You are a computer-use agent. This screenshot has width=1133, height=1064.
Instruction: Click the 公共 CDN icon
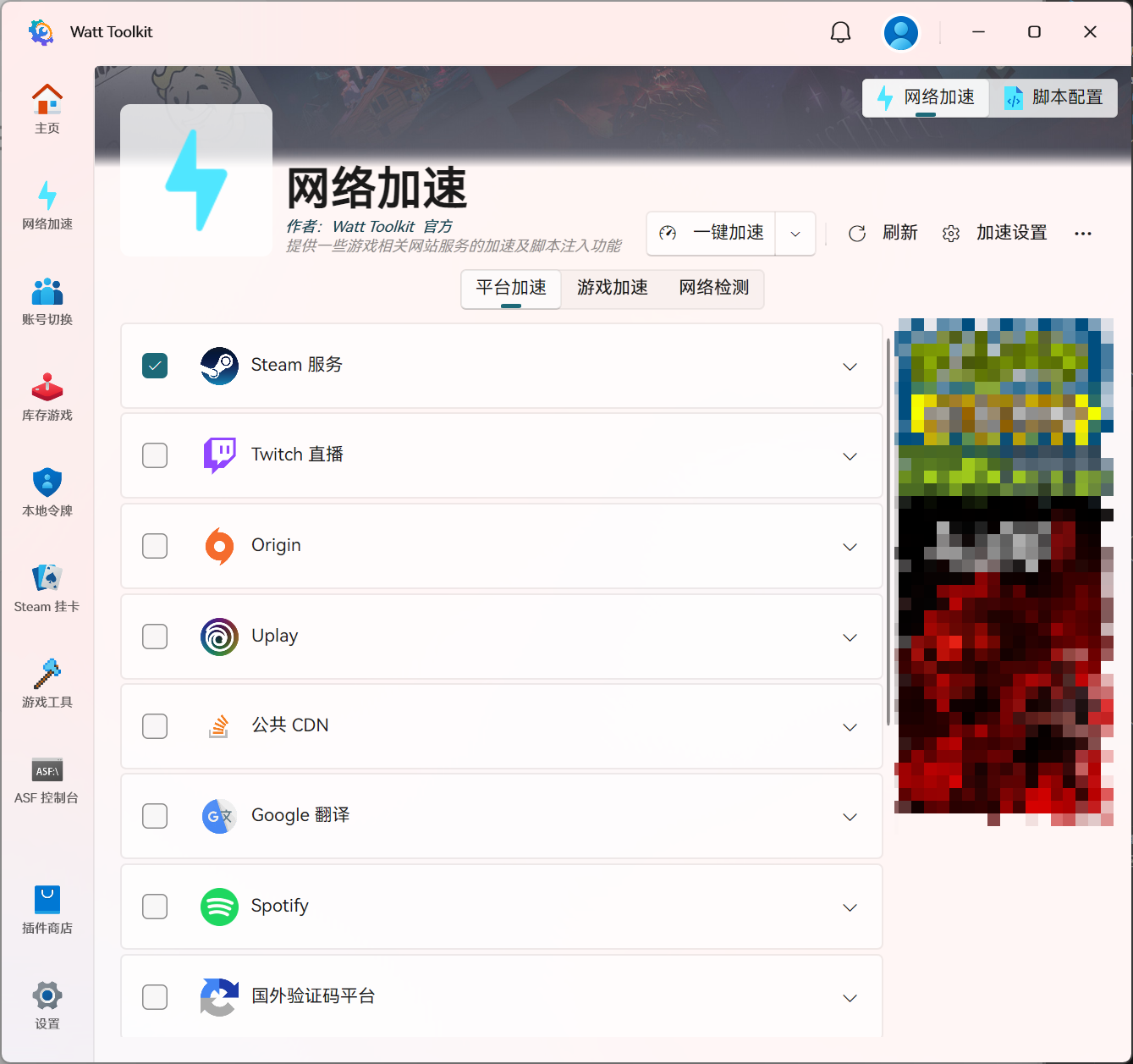tap(219, 726)
